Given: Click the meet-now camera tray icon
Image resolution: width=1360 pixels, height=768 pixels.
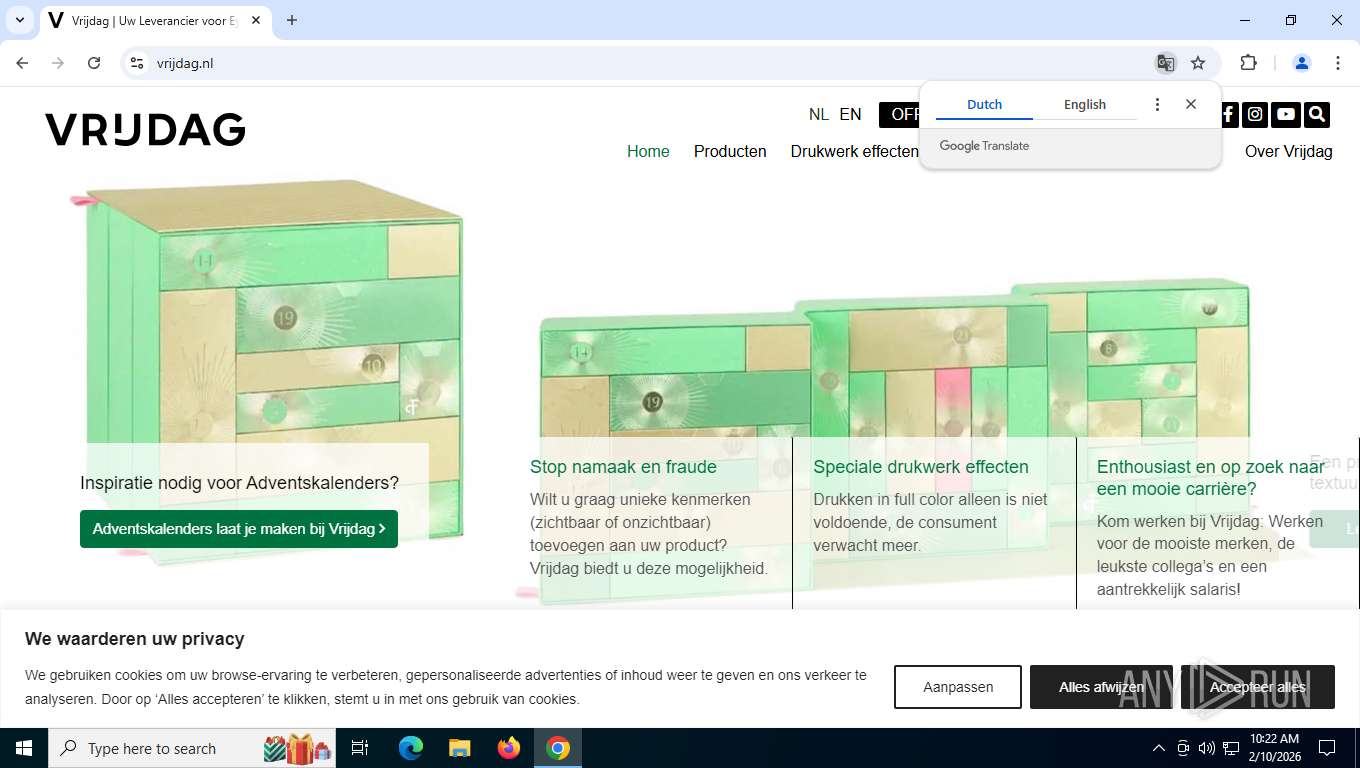Looking at the screenshot, I should tap(1183, 748).
